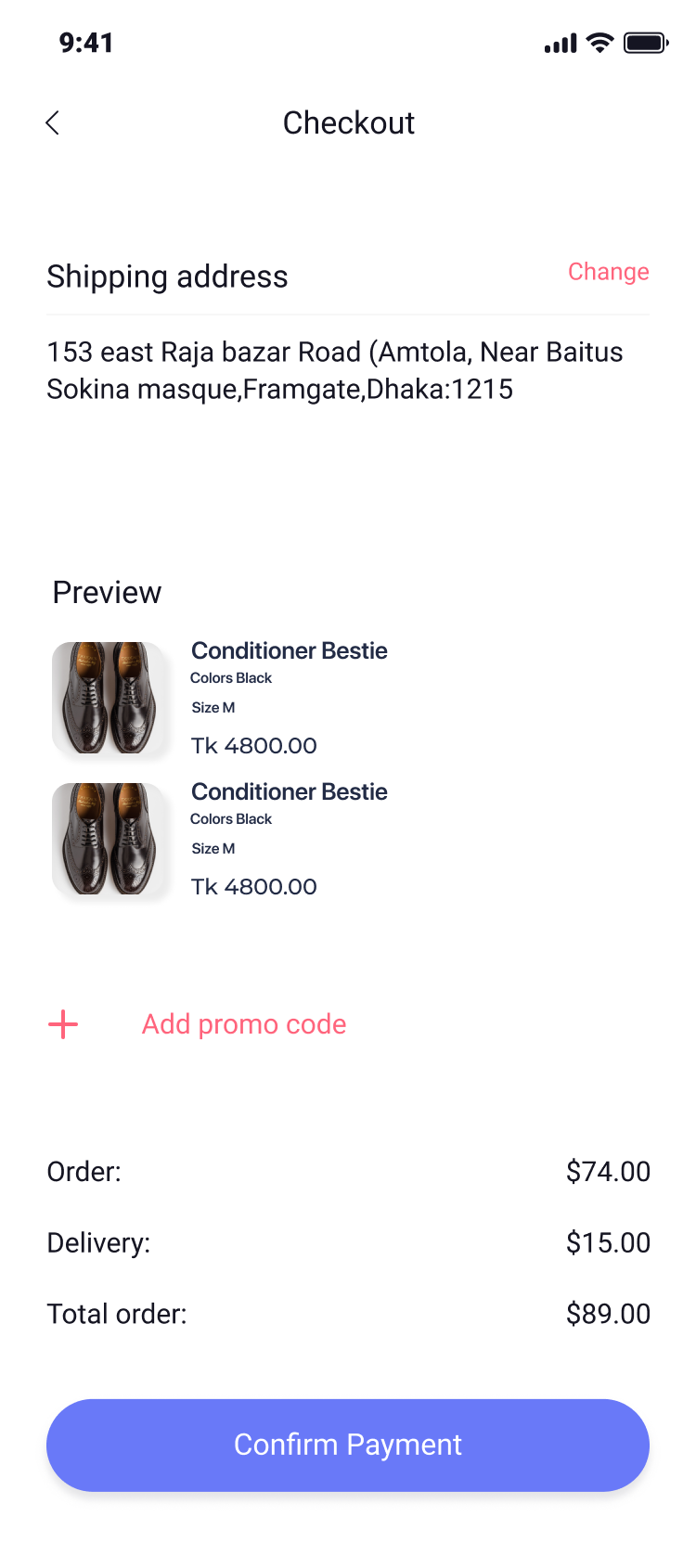Tap the Delivery fee of $15.00
Image resolution: width=696 pixels, height=1568 pixels.
point(608,1242)
